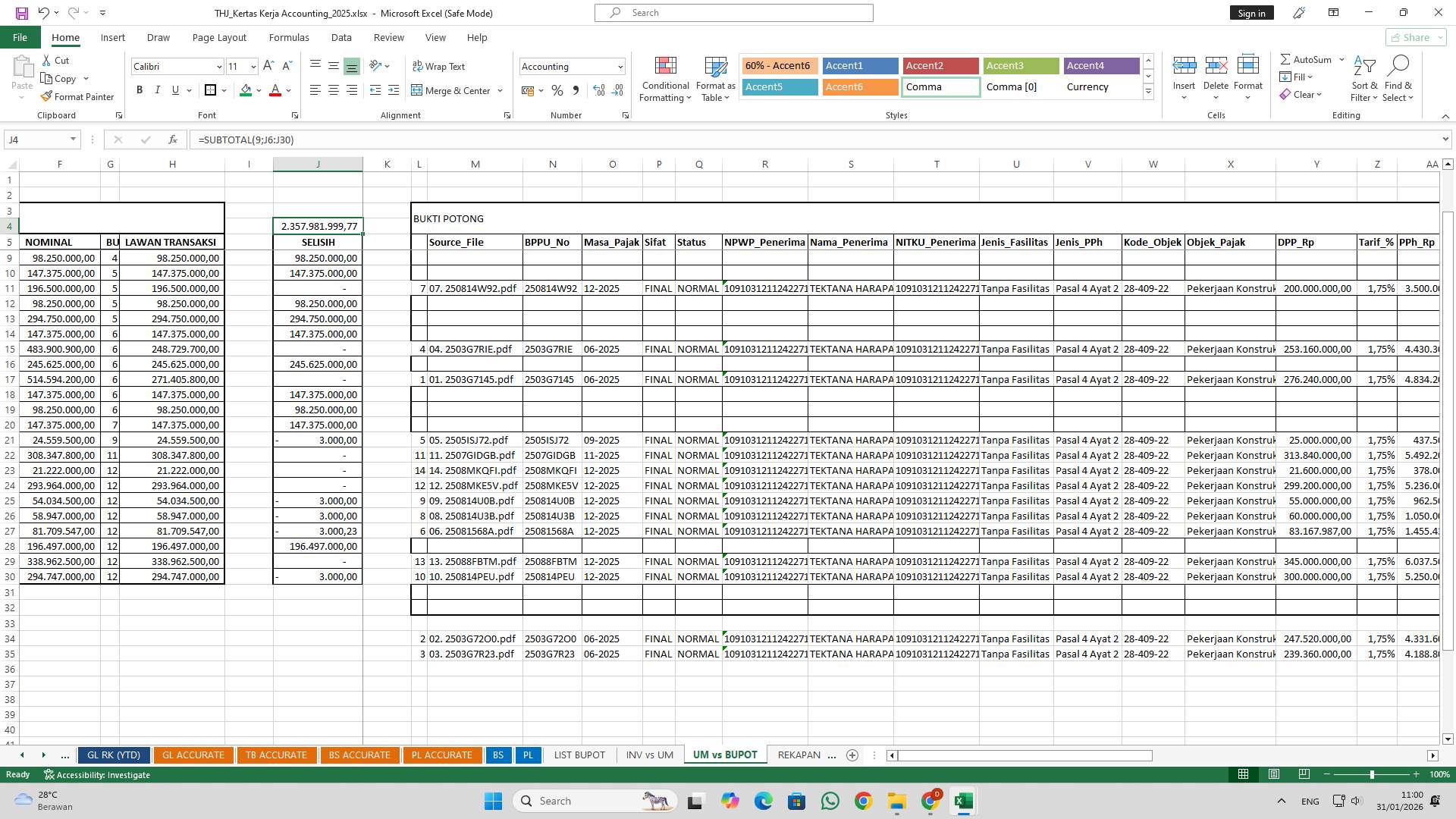Viewport: 1456px width, 819px height.
Task: Open Conditional Formatting icon
Action: (x=665, y=67)
